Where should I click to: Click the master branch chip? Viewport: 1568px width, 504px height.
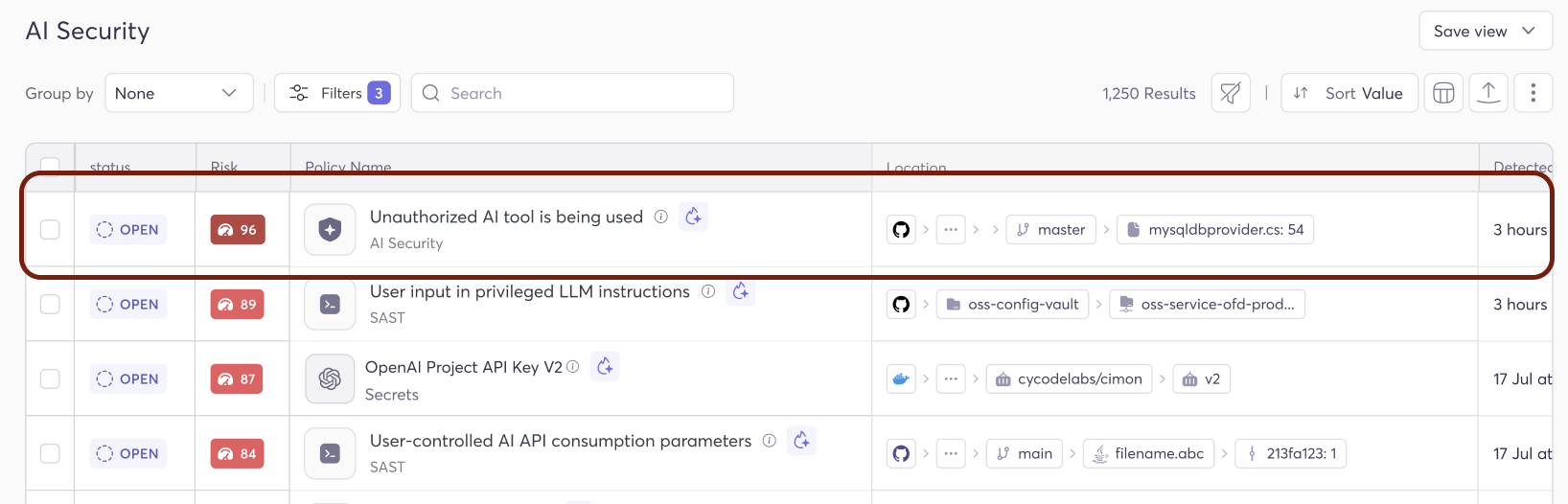tap(1050, 230)
